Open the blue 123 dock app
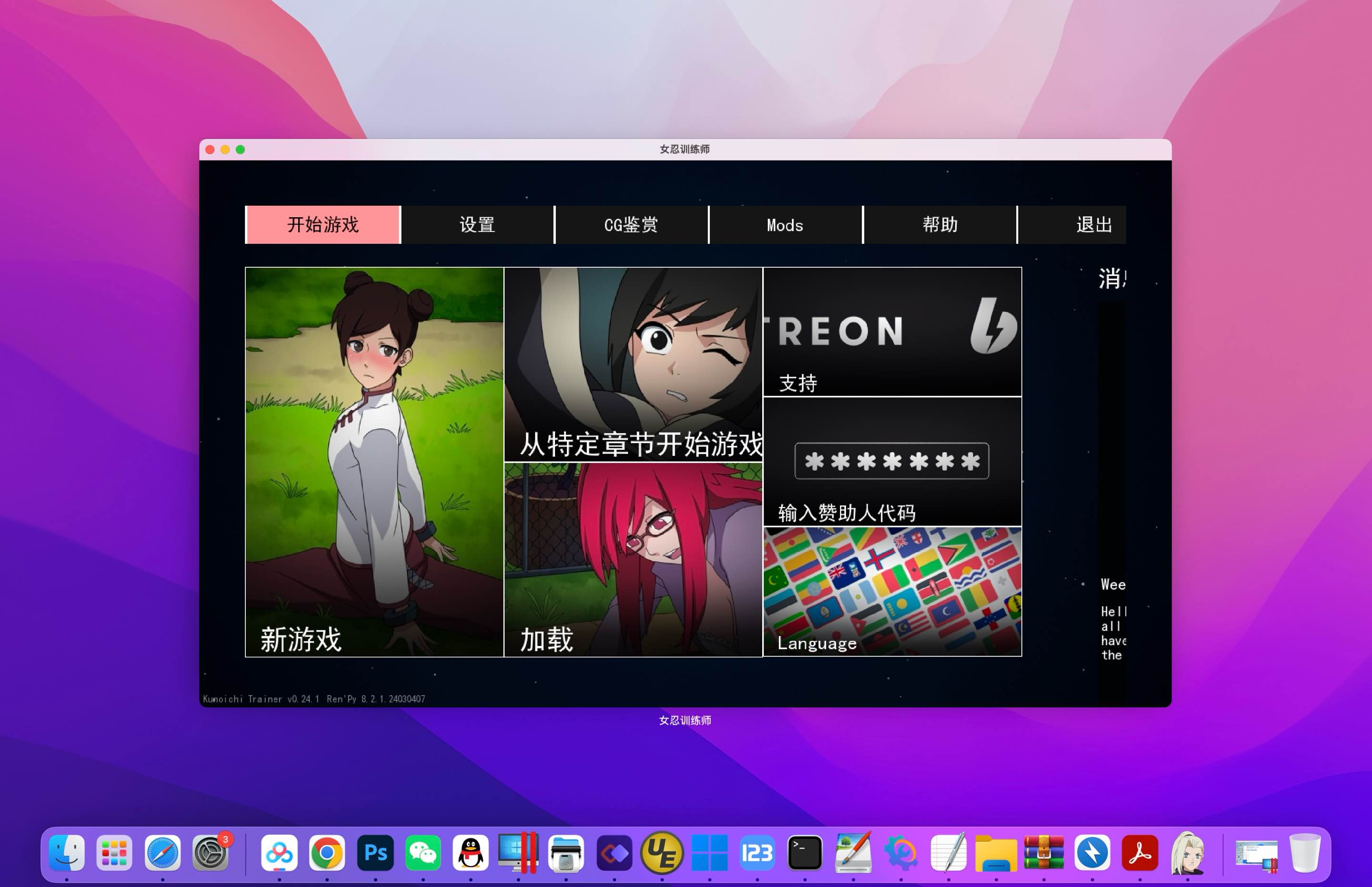 point(757,852)
